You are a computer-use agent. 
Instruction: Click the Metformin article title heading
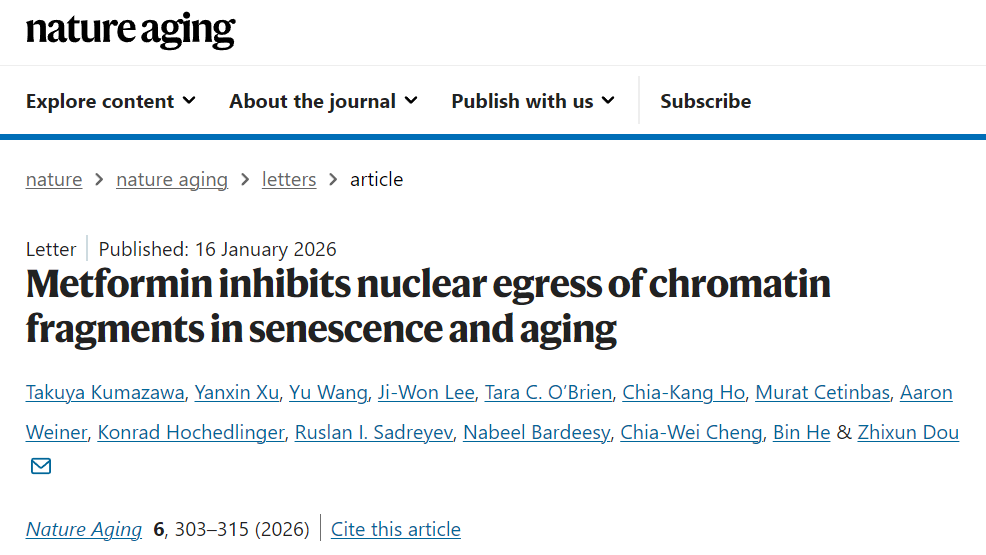(x=428, y=306)
